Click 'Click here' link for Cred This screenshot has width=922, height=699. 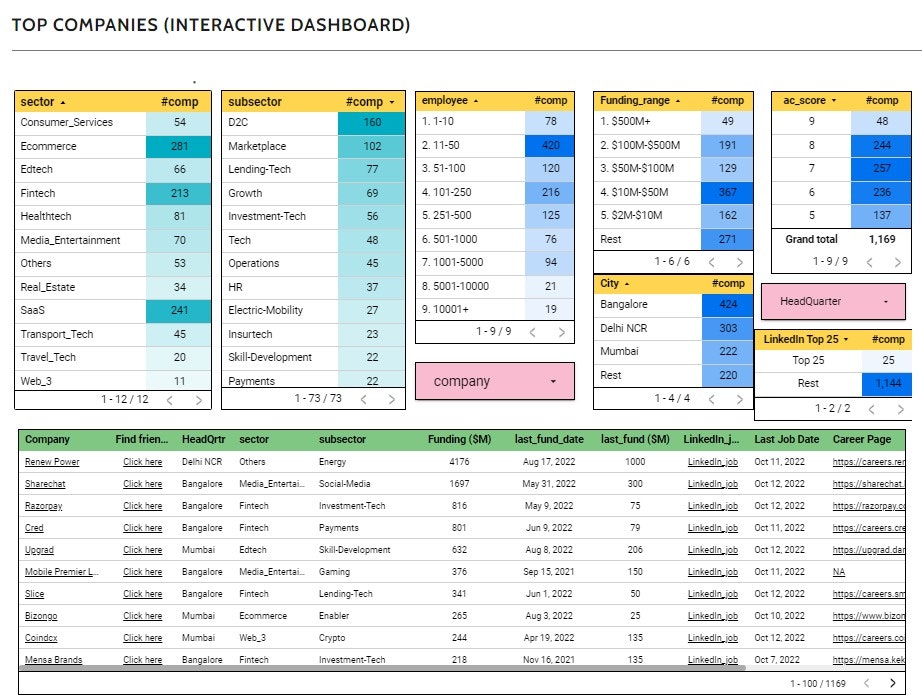tap(142, 528)
